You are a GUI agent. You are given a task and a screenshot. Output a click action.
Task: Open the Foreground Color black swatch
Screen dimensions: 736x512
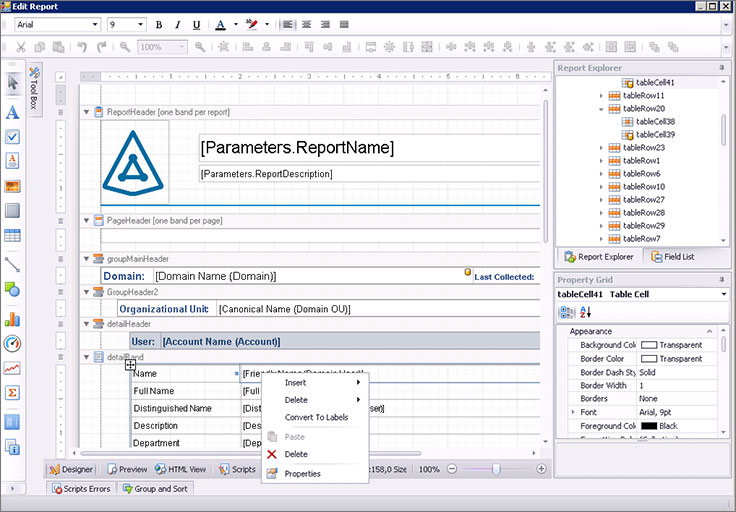tap(649, 426)
